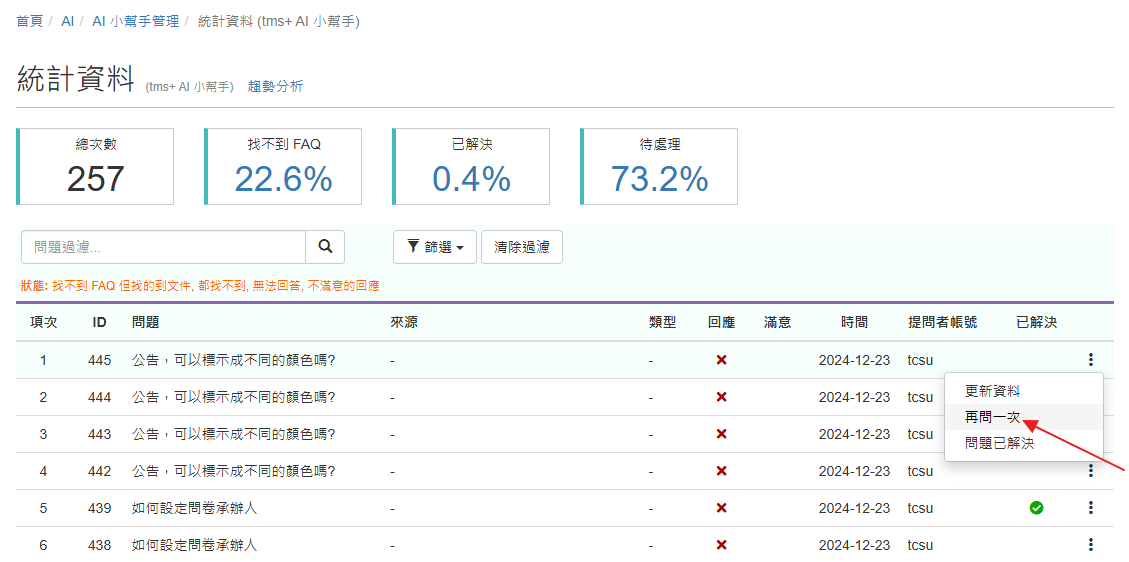1129x562 pixels.
Task: Open the three-dot menu for row ID 438
Action: click(1090, 545)
